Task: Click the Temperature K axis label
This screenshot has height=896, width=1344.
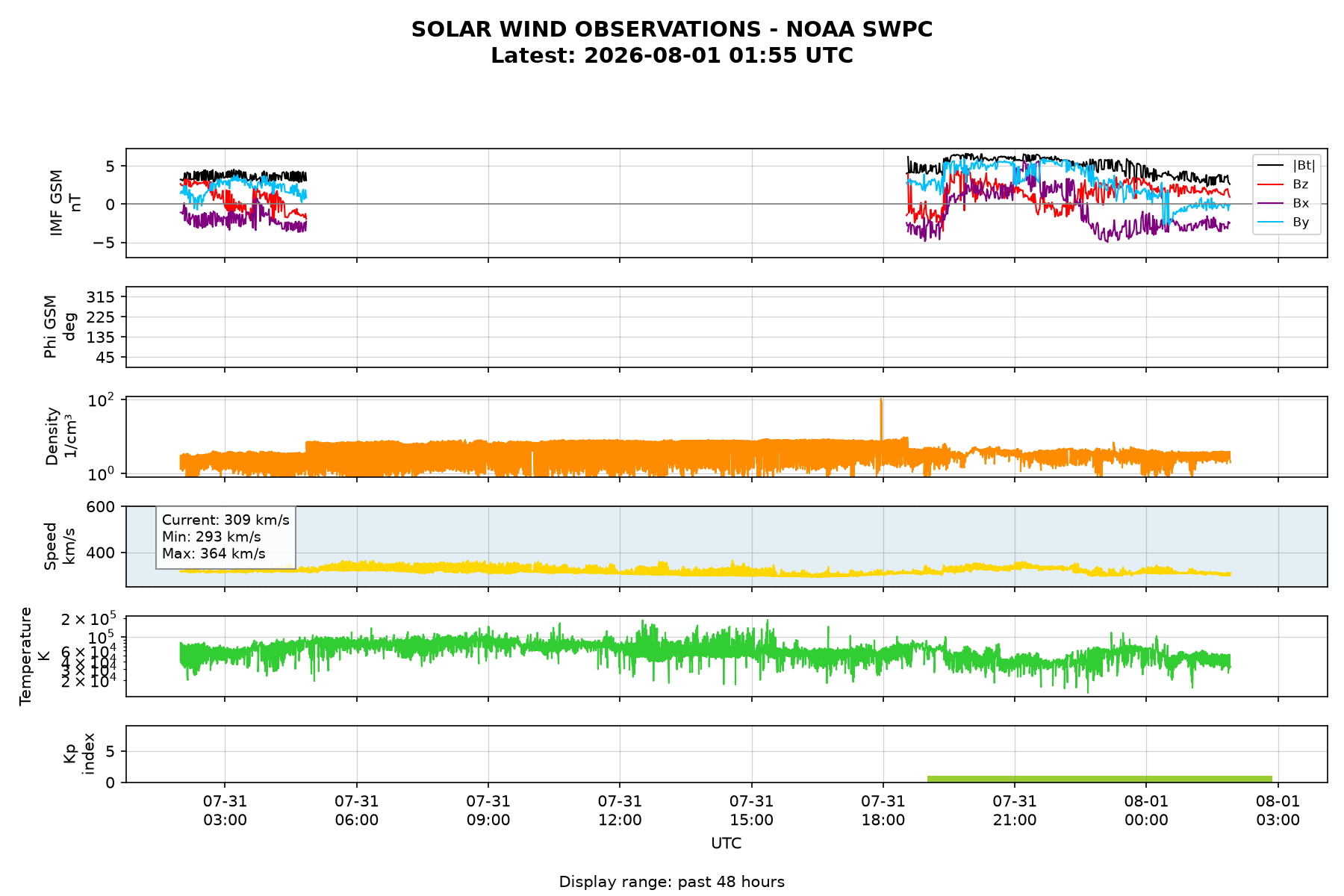Action: click(x=34, y=656)
